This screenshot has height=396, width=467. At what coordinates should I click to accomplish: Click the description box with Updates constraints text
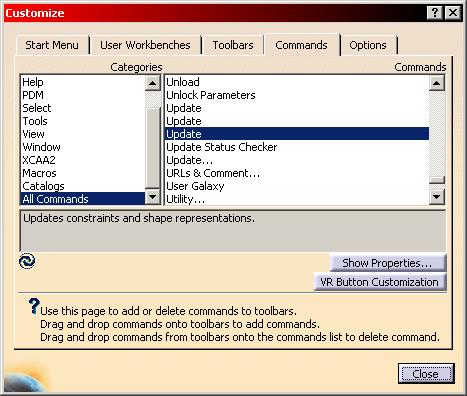tap(233, 231)
